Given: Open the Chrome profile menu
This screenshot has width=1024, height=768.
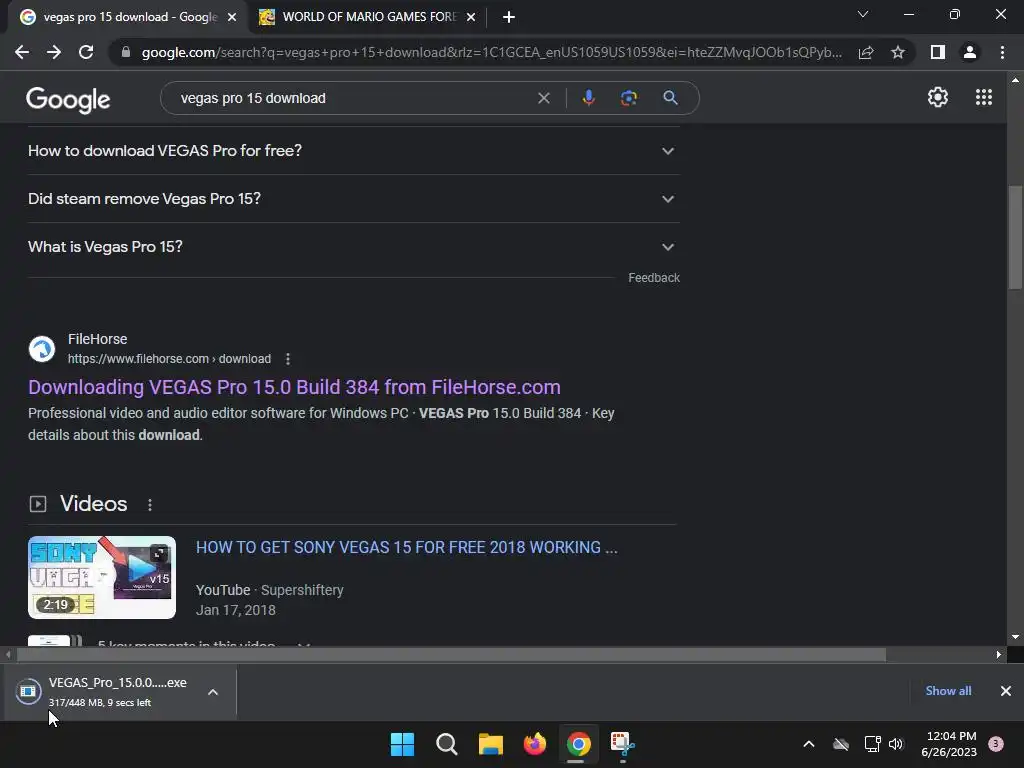Looking at the screenshot, I should [970, 52].
